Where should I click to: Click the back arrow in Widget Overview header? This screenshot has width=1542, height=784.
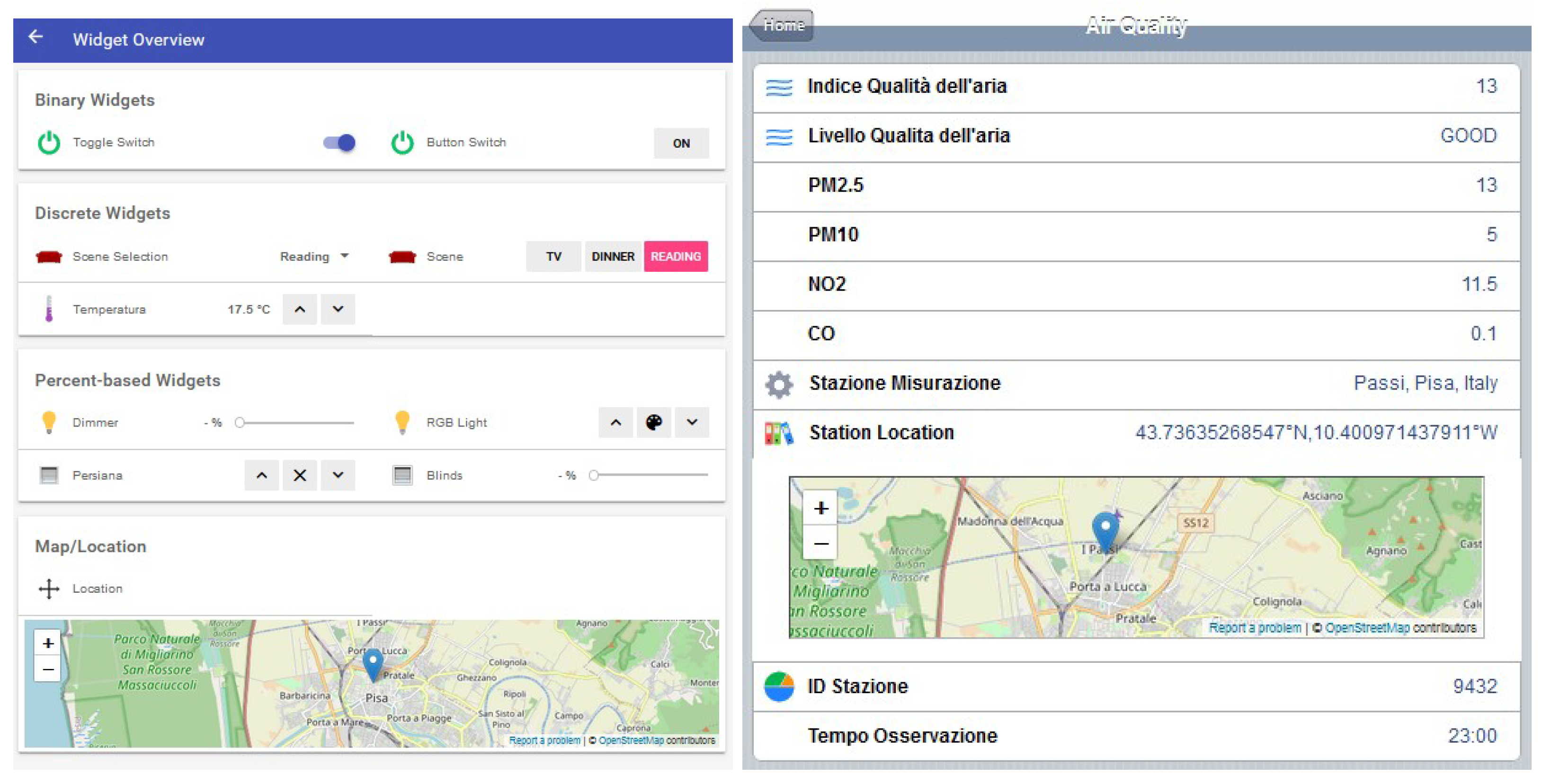coord(36,37)
